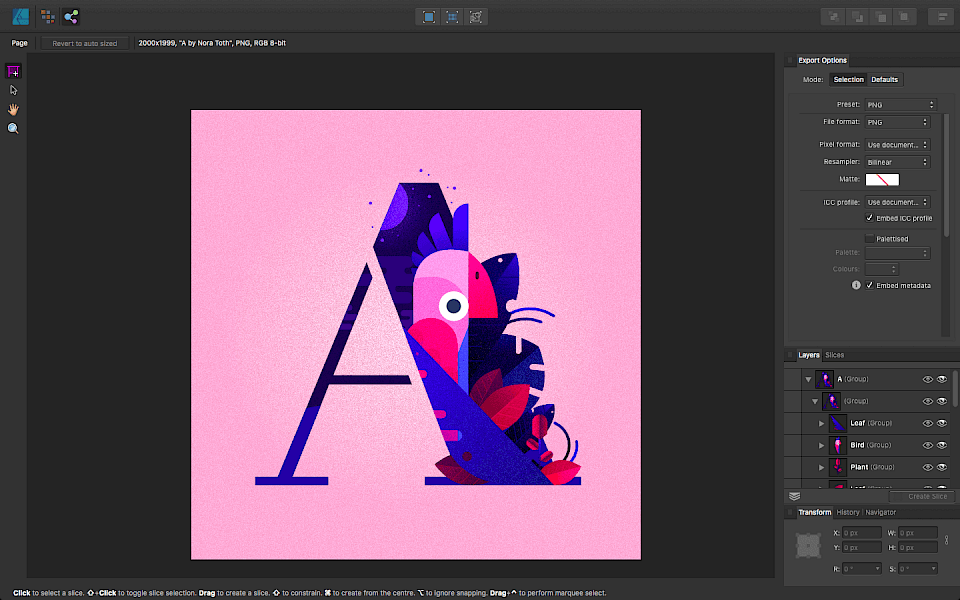Toggle Move By Whole Pixels icon
Viewport: 960px width, 600px height.
tap(452, 17)
